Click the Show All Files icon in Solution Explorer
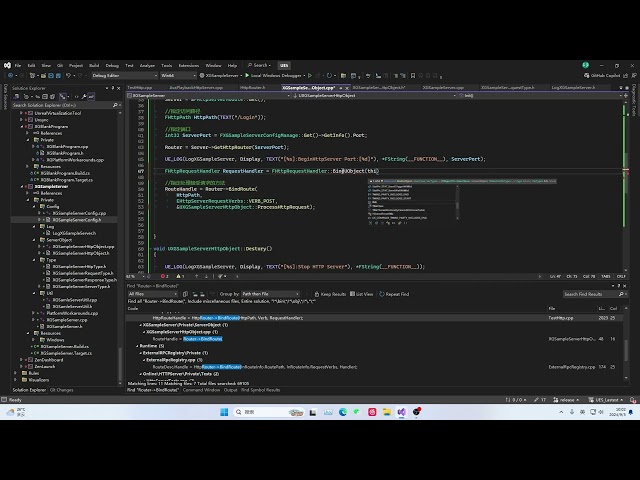The height and width of the screenshot is (480, 640). click(x=53, y=96)
